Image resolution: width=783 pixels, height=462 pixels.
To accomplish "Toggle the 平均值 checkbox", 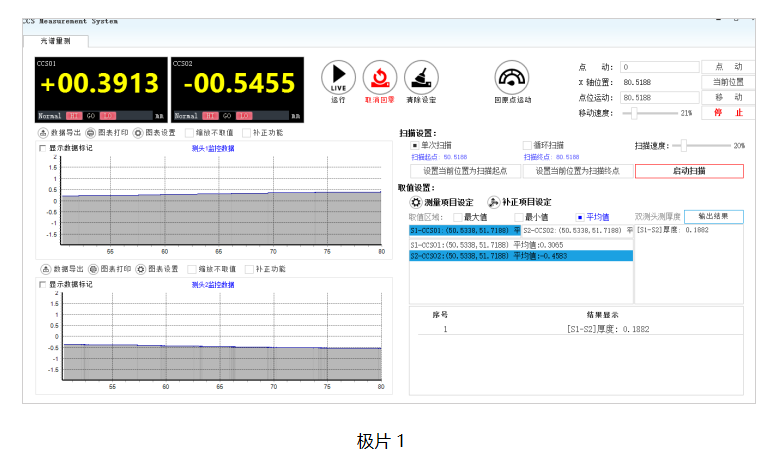I will (x=580, y=217).
